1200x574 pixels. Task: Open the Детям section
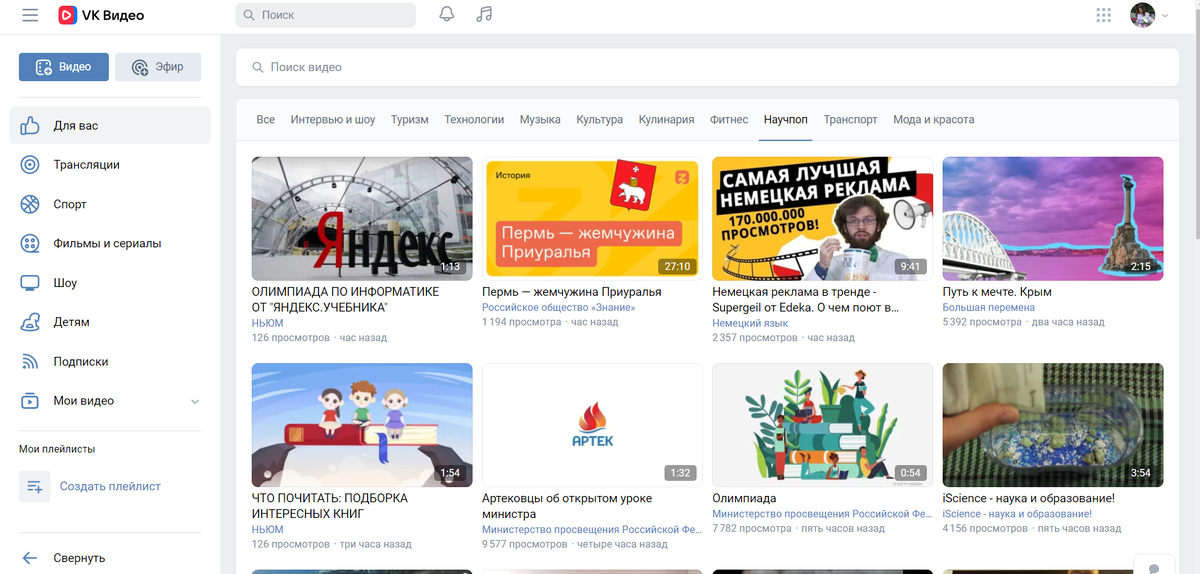110,322
